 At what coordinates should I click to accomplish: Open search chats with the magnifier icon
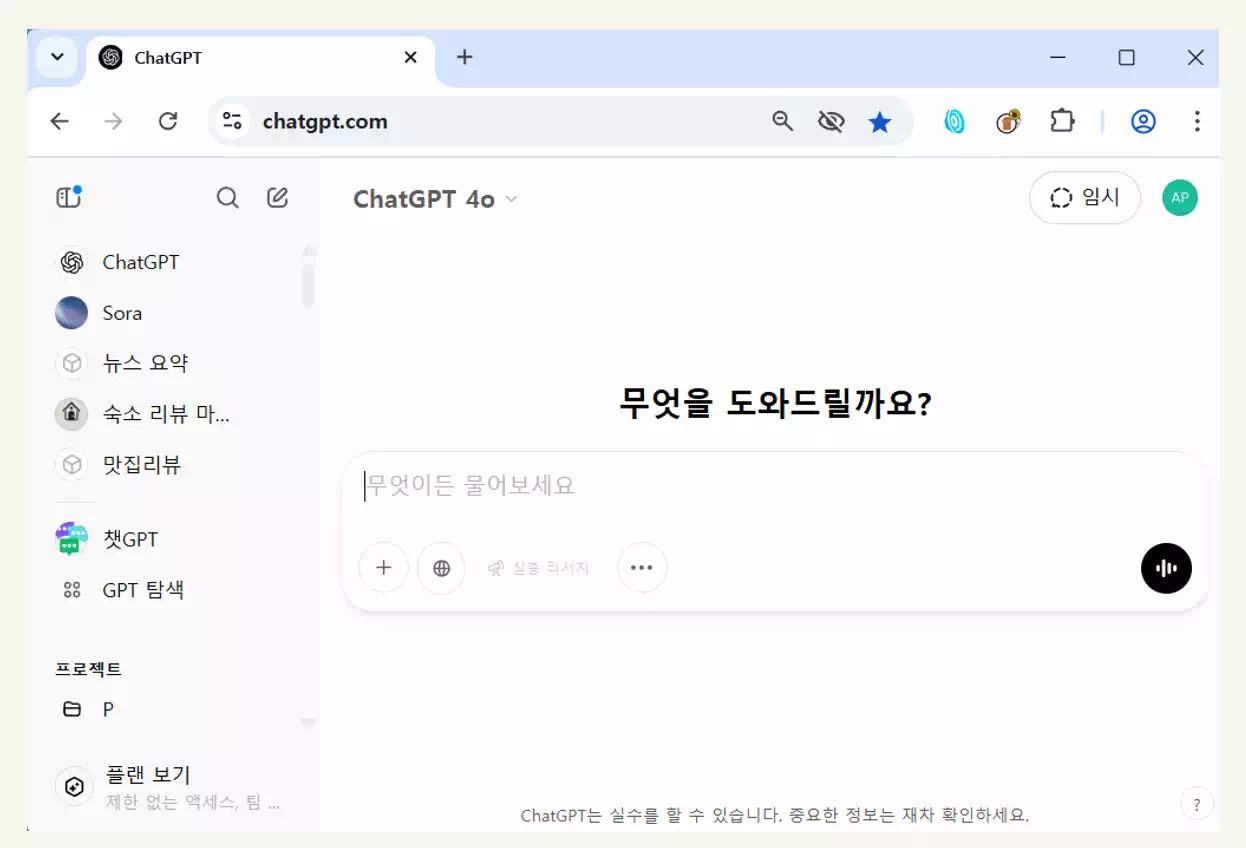point(227,197)
